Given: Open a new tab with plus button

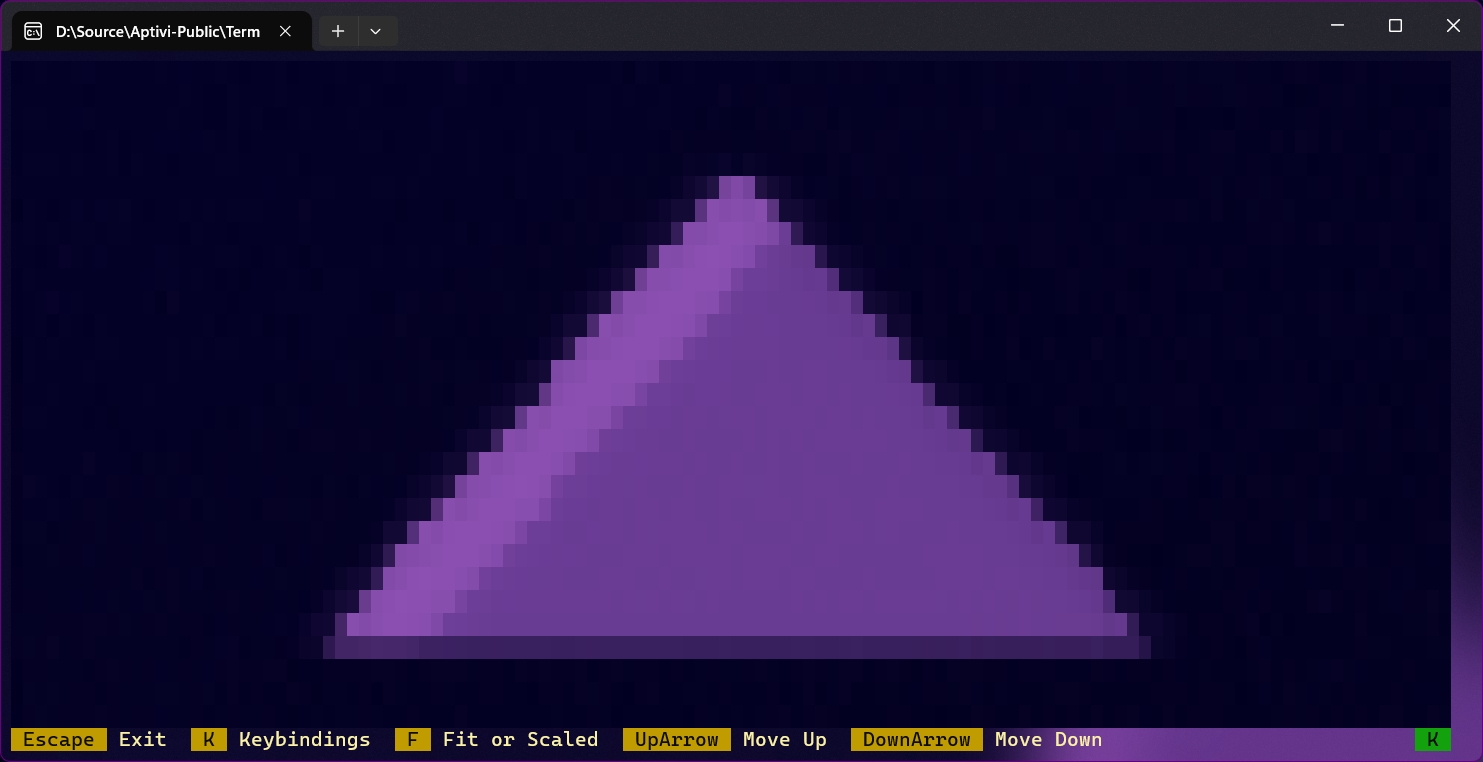Looking at the screenshot, I should pos(338,31).
